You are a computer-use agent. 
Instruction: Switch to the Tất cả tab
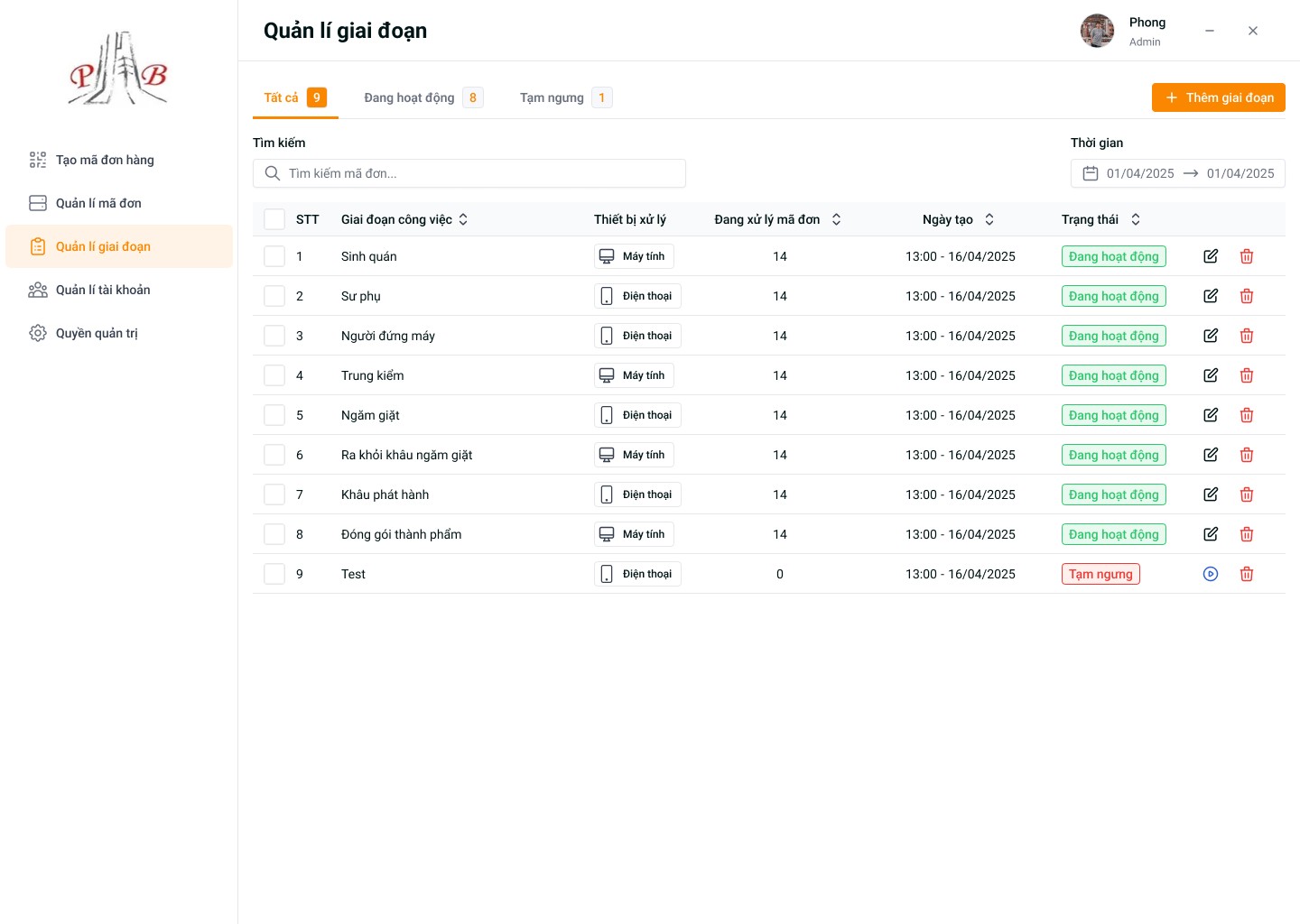click(295, 97)
